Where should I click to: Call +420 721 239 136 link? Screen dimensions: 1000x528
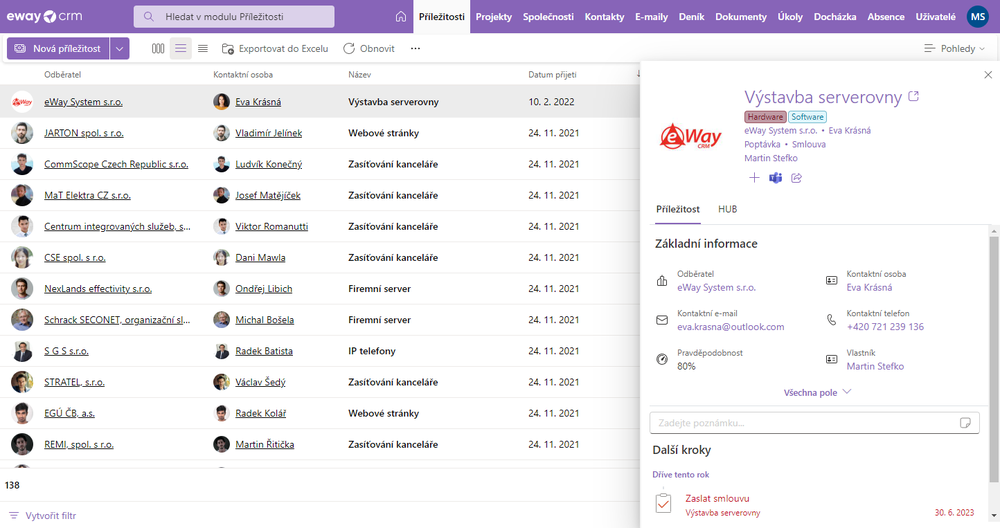885,326
